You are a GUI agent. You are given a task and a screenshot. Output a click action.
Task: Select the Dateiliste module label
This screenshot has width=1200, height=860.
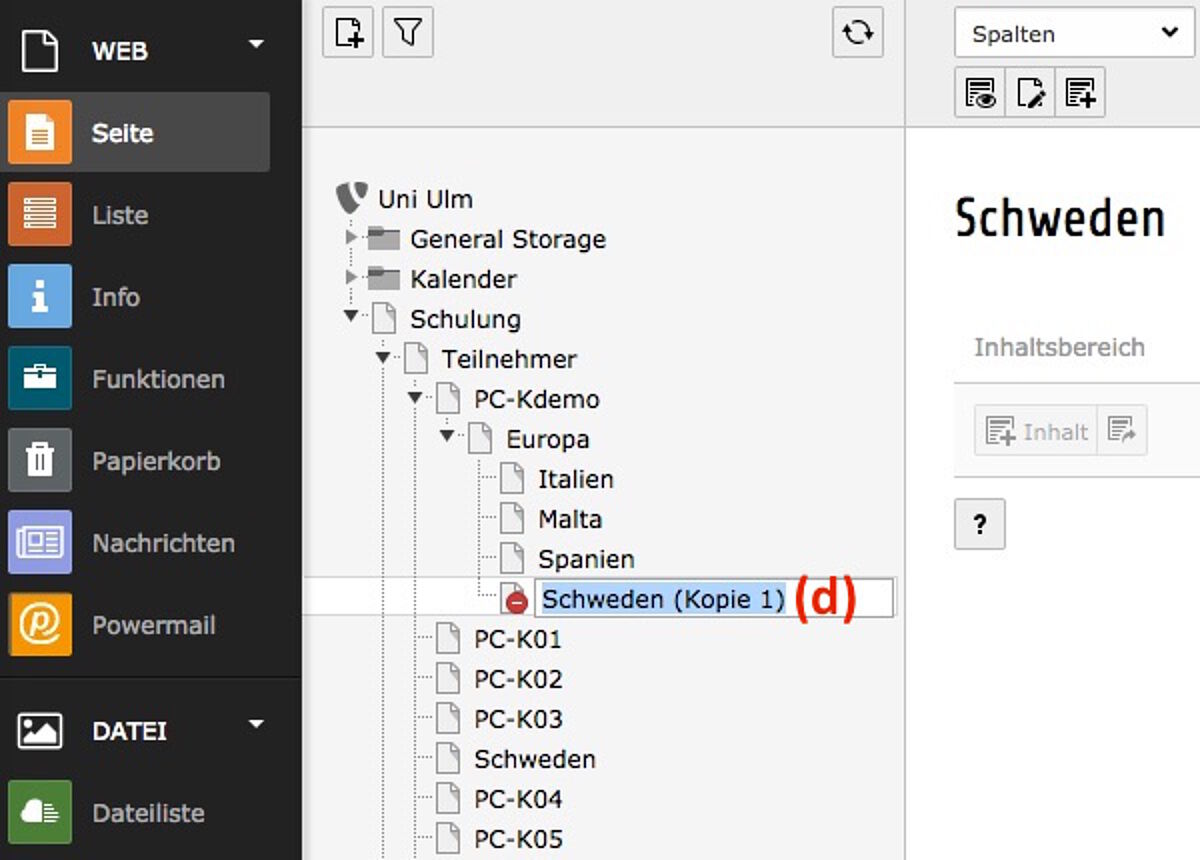pos(148,813)
